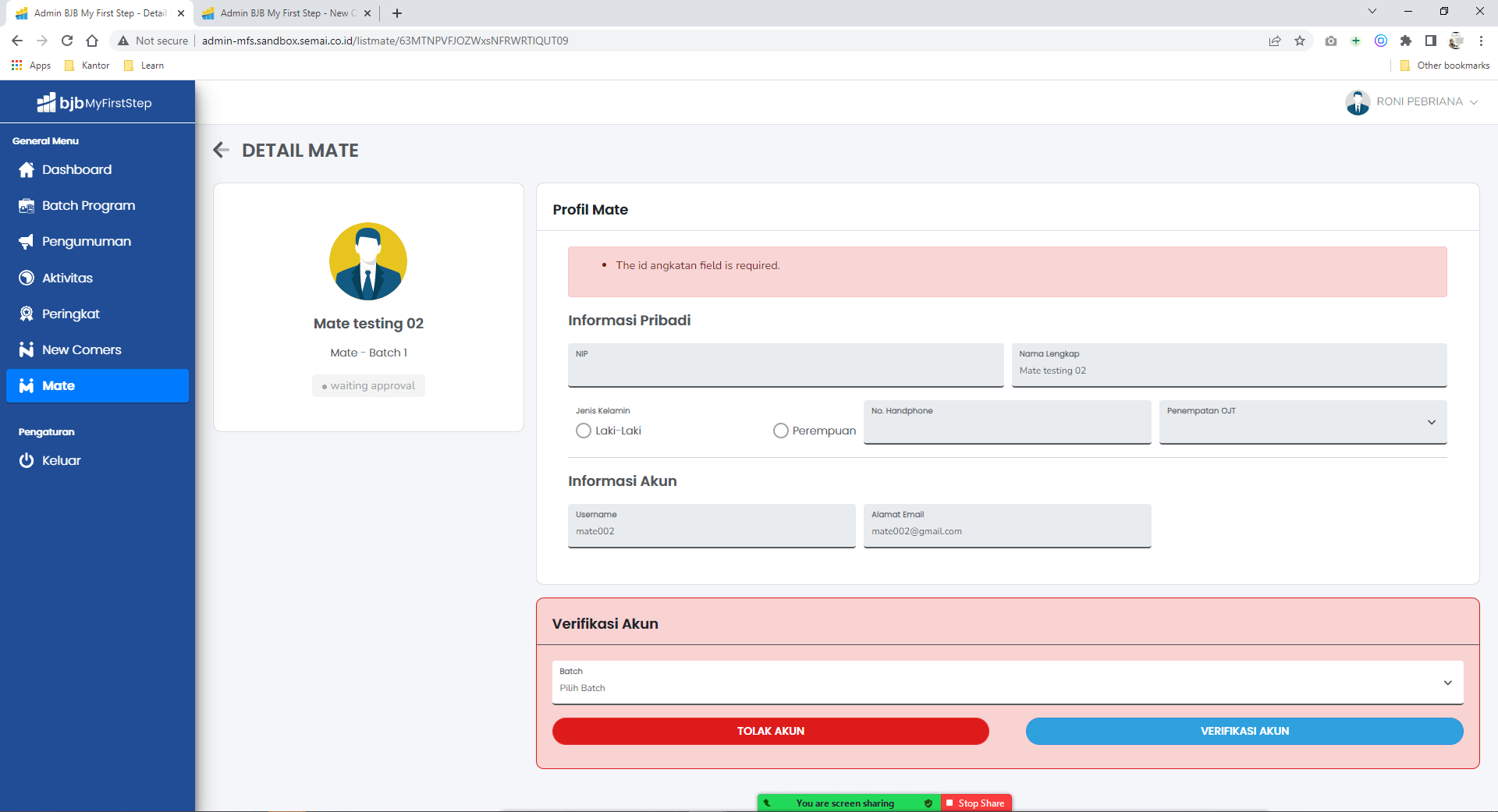Bookmark this page with the star icon

[1300, 41]
